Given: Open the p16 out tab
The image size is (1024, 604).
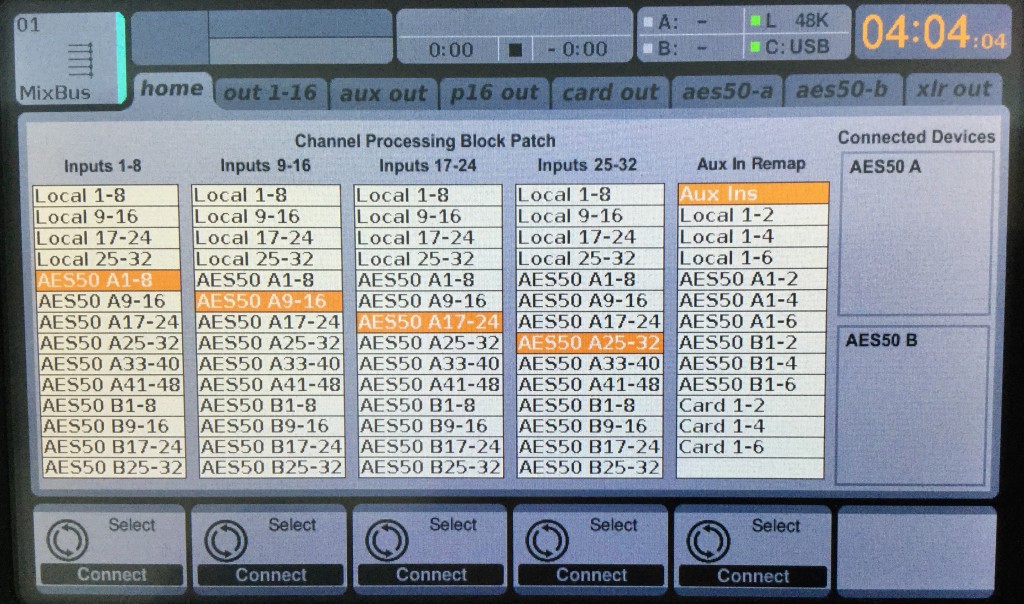Looking at the screenshot, I should tap(494, 93).
